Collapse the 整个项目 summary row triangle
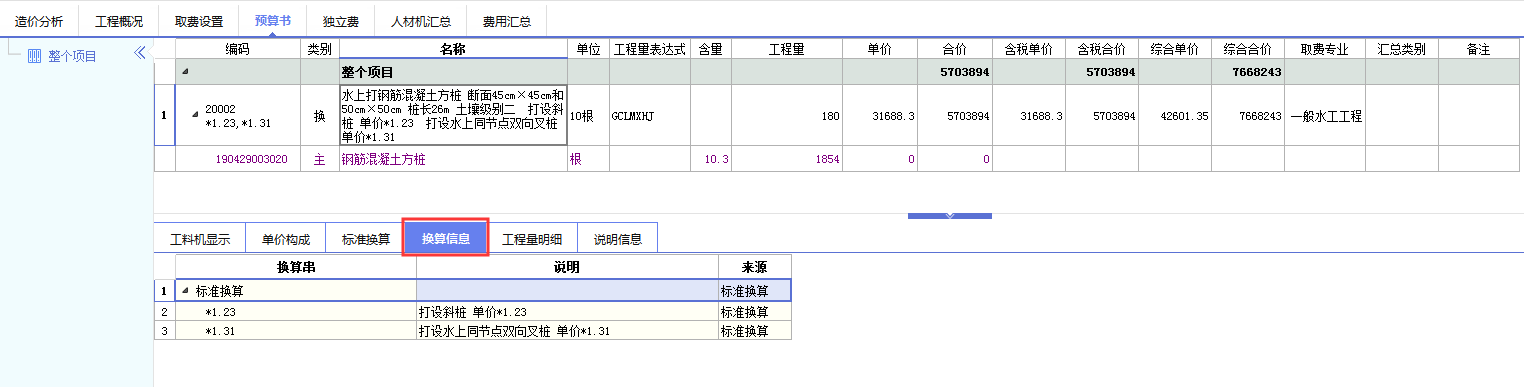 [x=185, y=73]
